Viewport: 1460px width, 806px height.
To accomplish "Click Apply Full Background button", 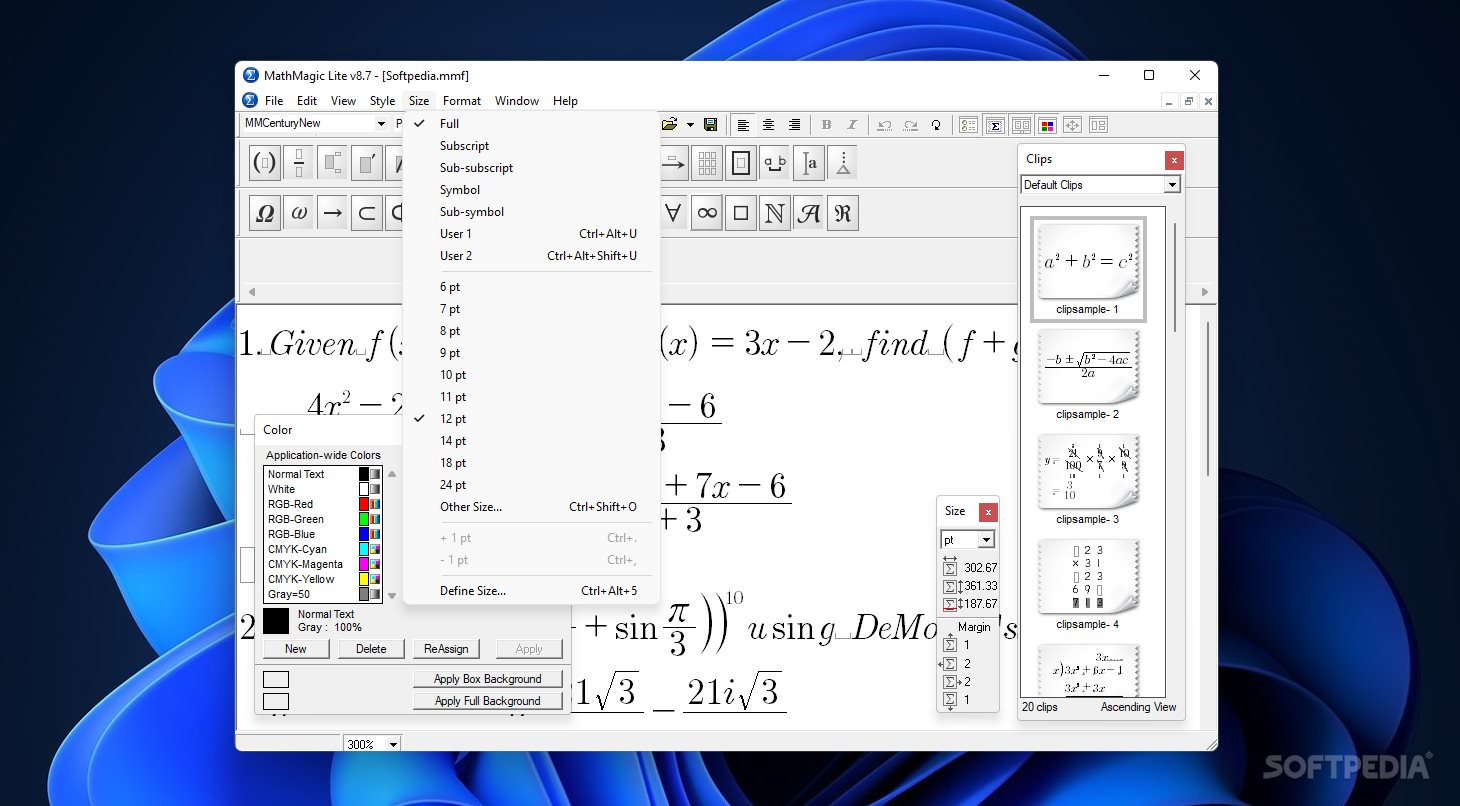I will click(488, 701).
